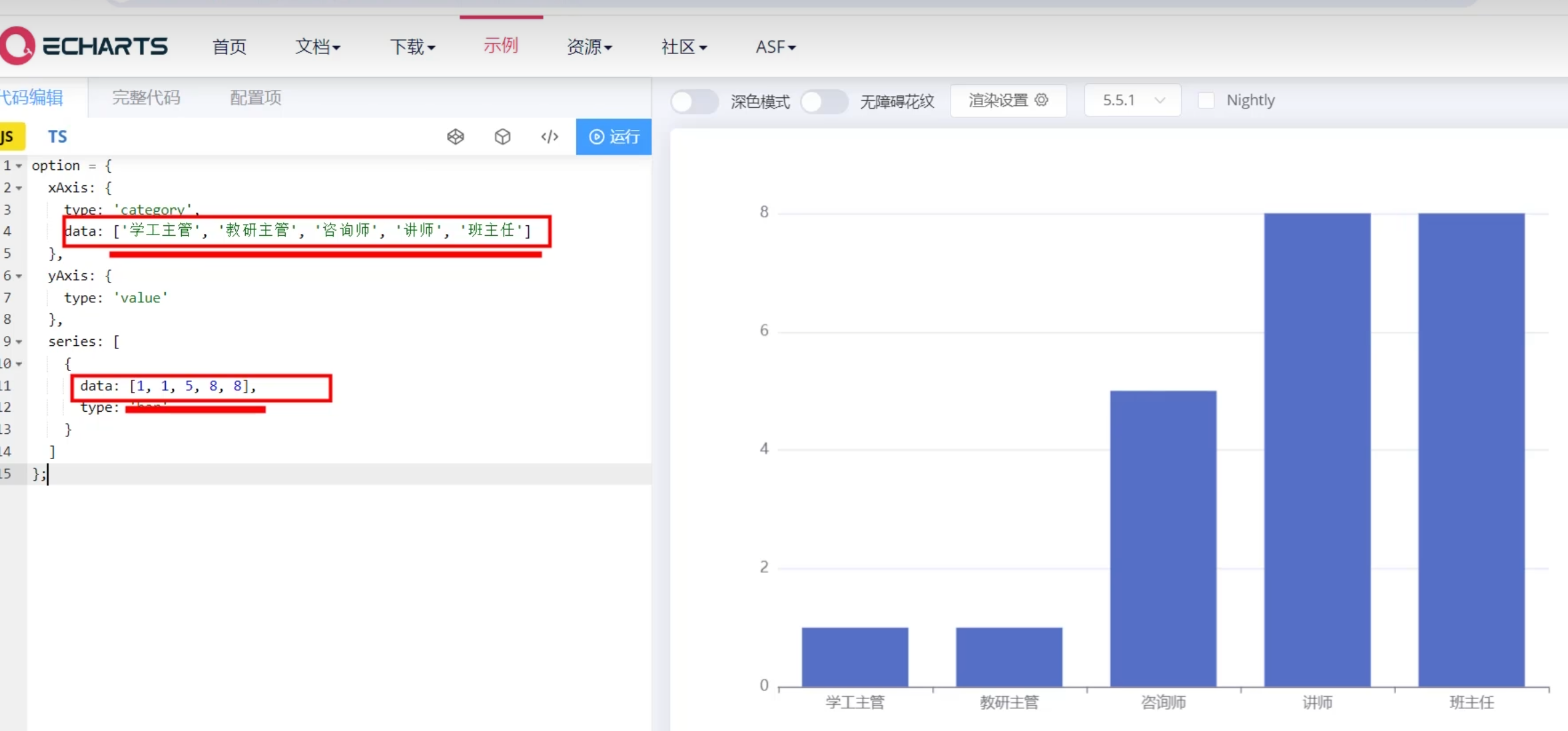1568x731 pixels.
Task: Click the 咨询师 bar in the chart
Action: pos(1163,538)
